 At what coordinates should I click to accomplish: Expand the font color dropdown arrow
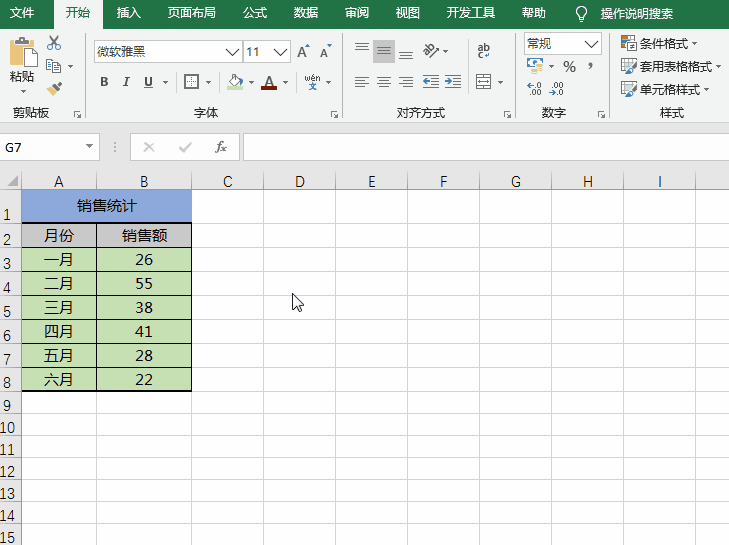285,82
